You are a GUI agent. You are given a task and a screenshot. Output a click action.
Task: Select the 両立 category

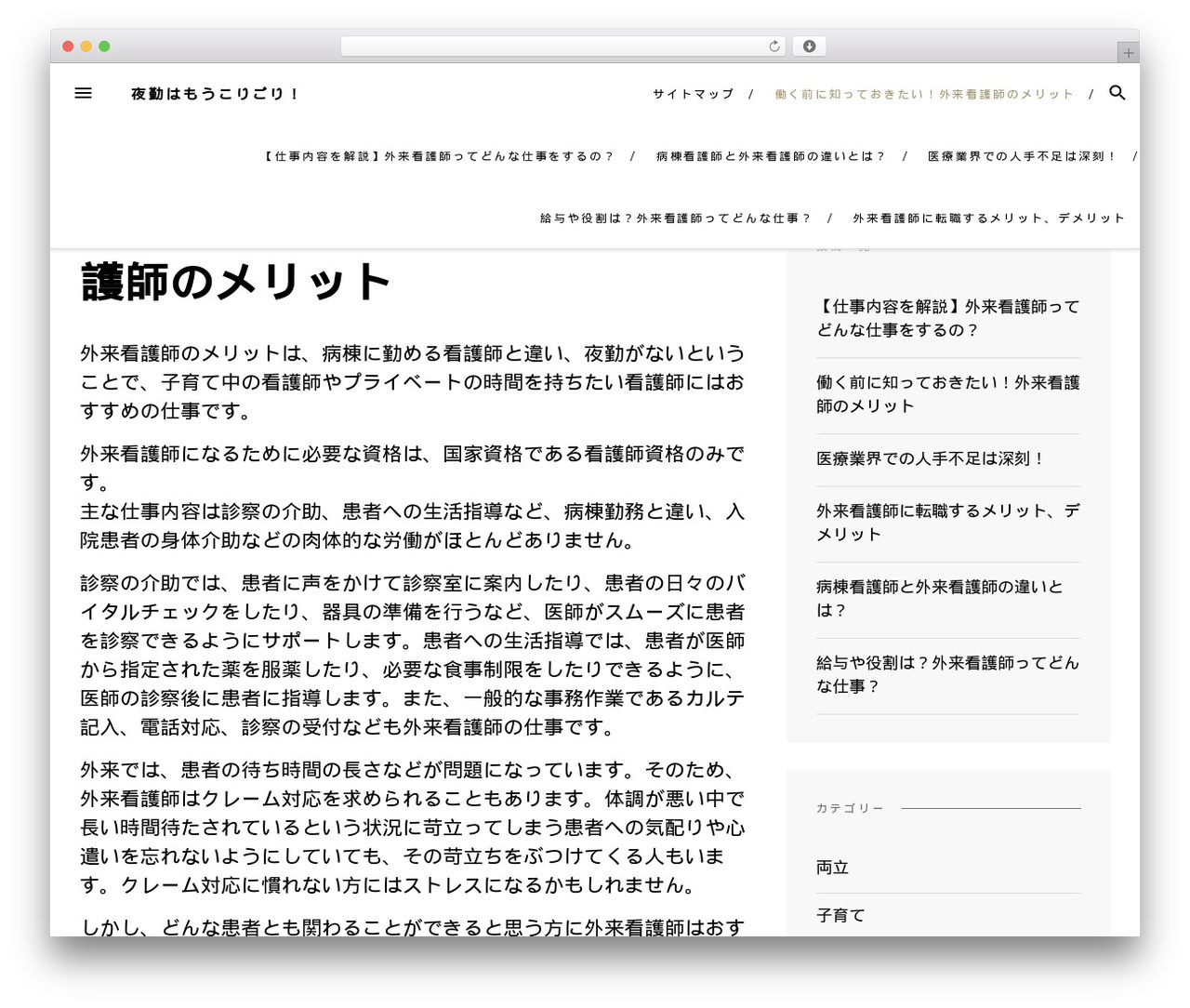coord(832,868)
